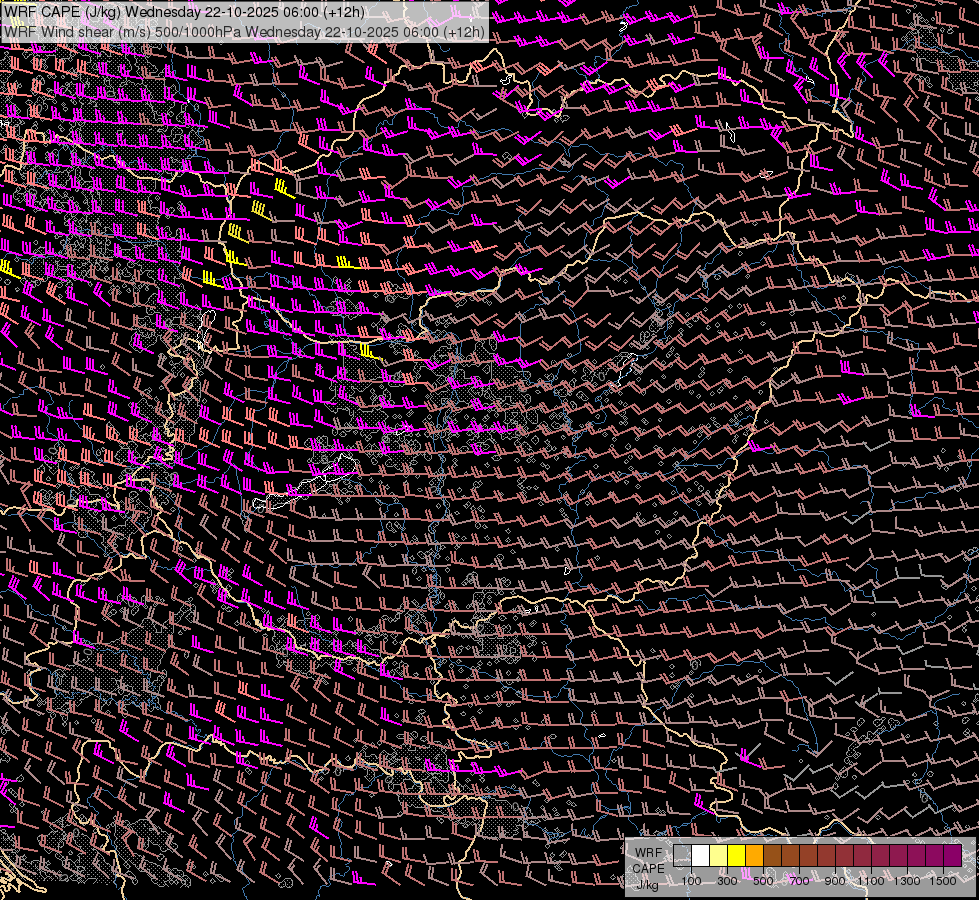Choose the 700 legend value label
This screenshot has width=979, height=900.
point(799,881)
